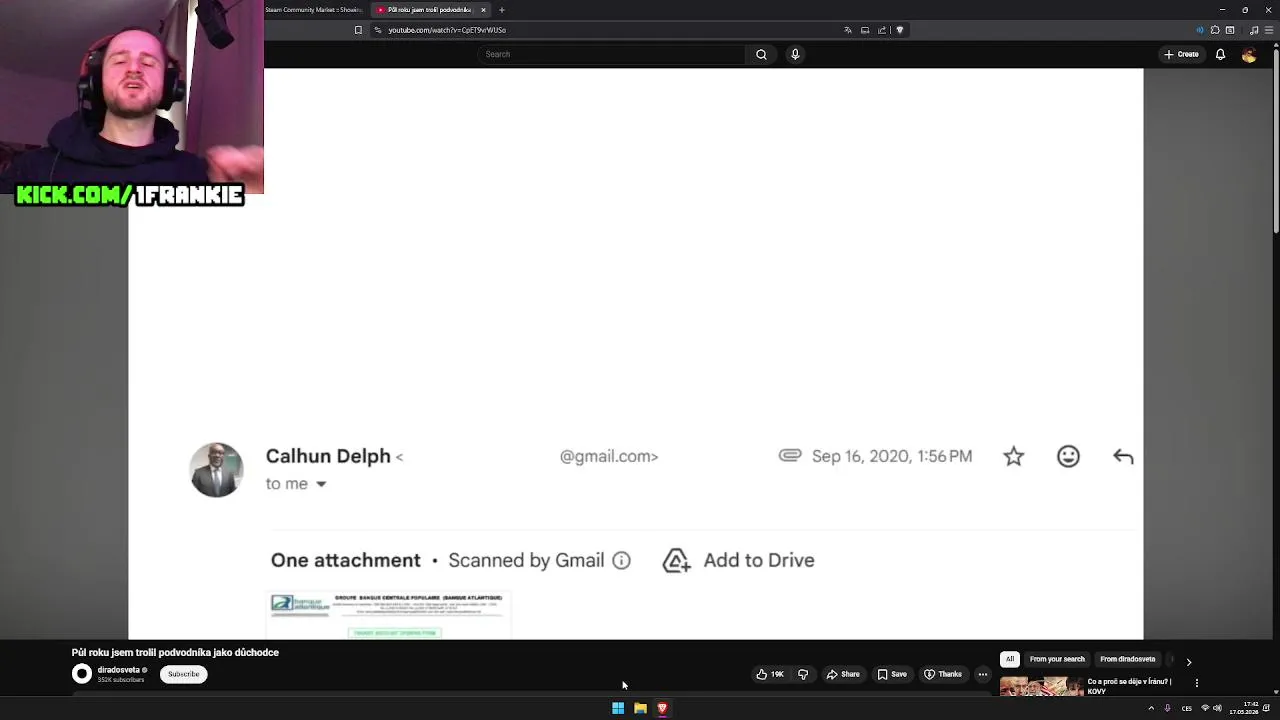Select the All filter chip
The height and width of the screenshot is (720, 1280).
click(x=1010, y=659)
